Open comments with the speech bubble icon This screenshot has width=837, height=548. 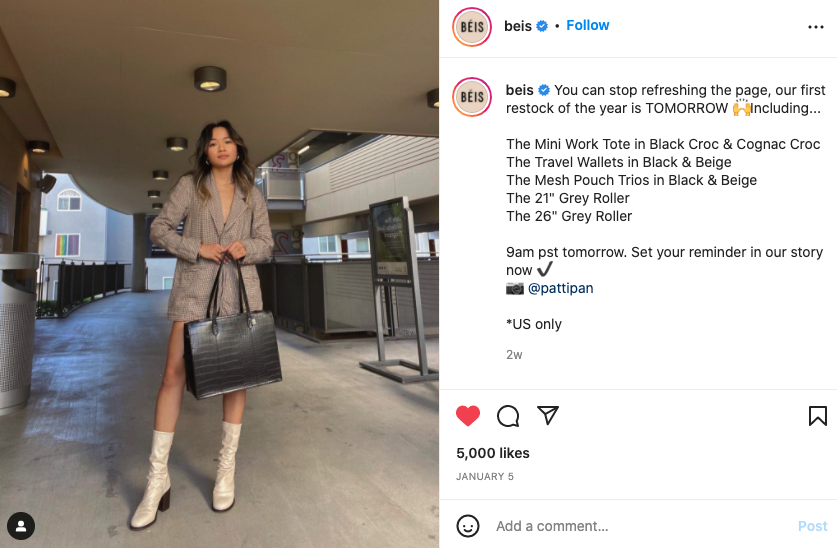508,416
